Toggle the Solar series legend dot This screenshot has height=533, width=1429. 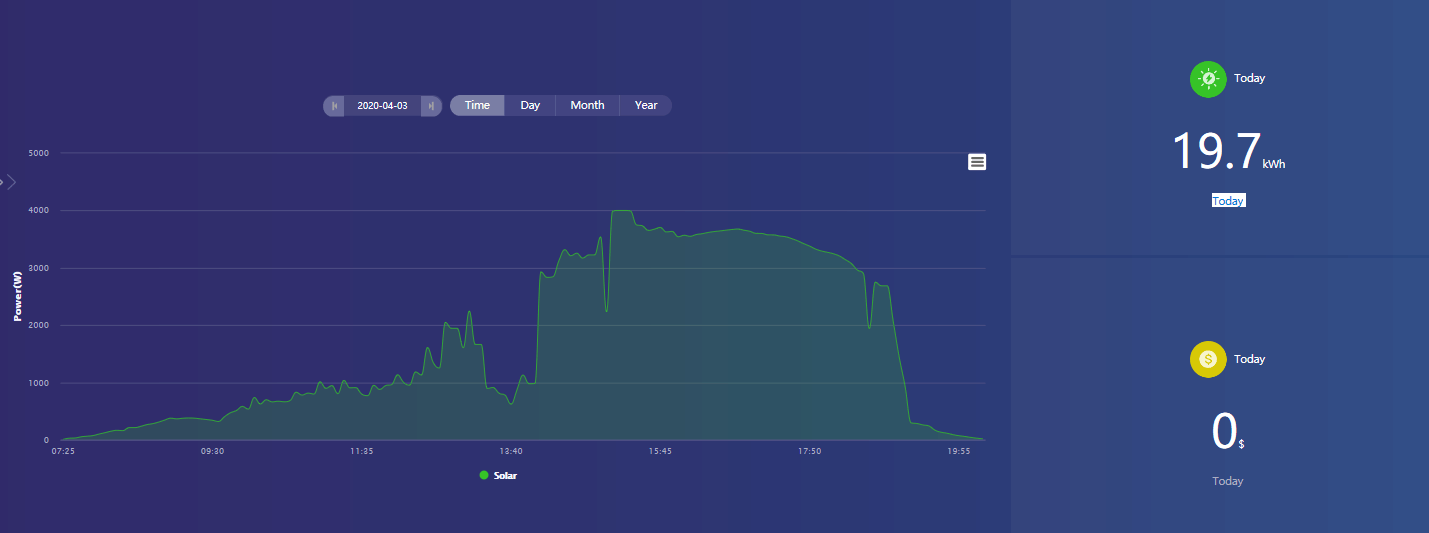pyautogui.click(x=484, y=475)
